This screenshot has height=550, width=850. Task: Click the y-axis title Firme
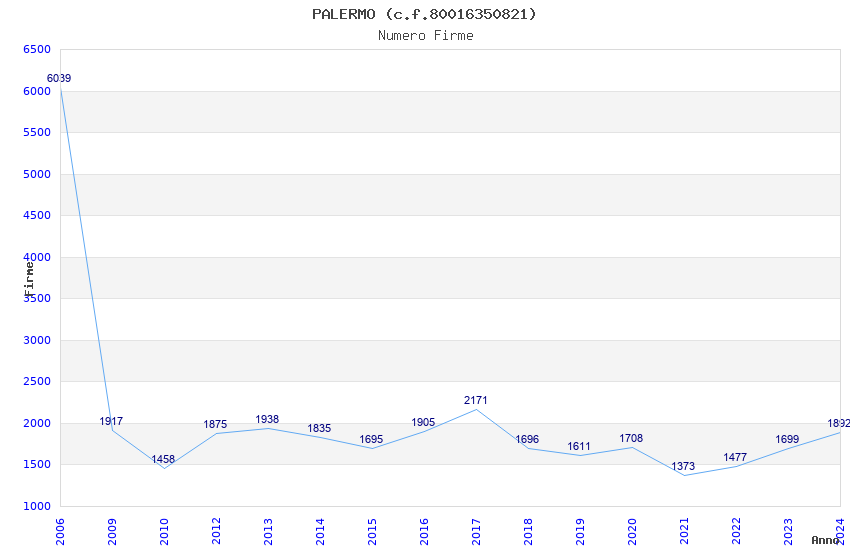pos(29,279)
